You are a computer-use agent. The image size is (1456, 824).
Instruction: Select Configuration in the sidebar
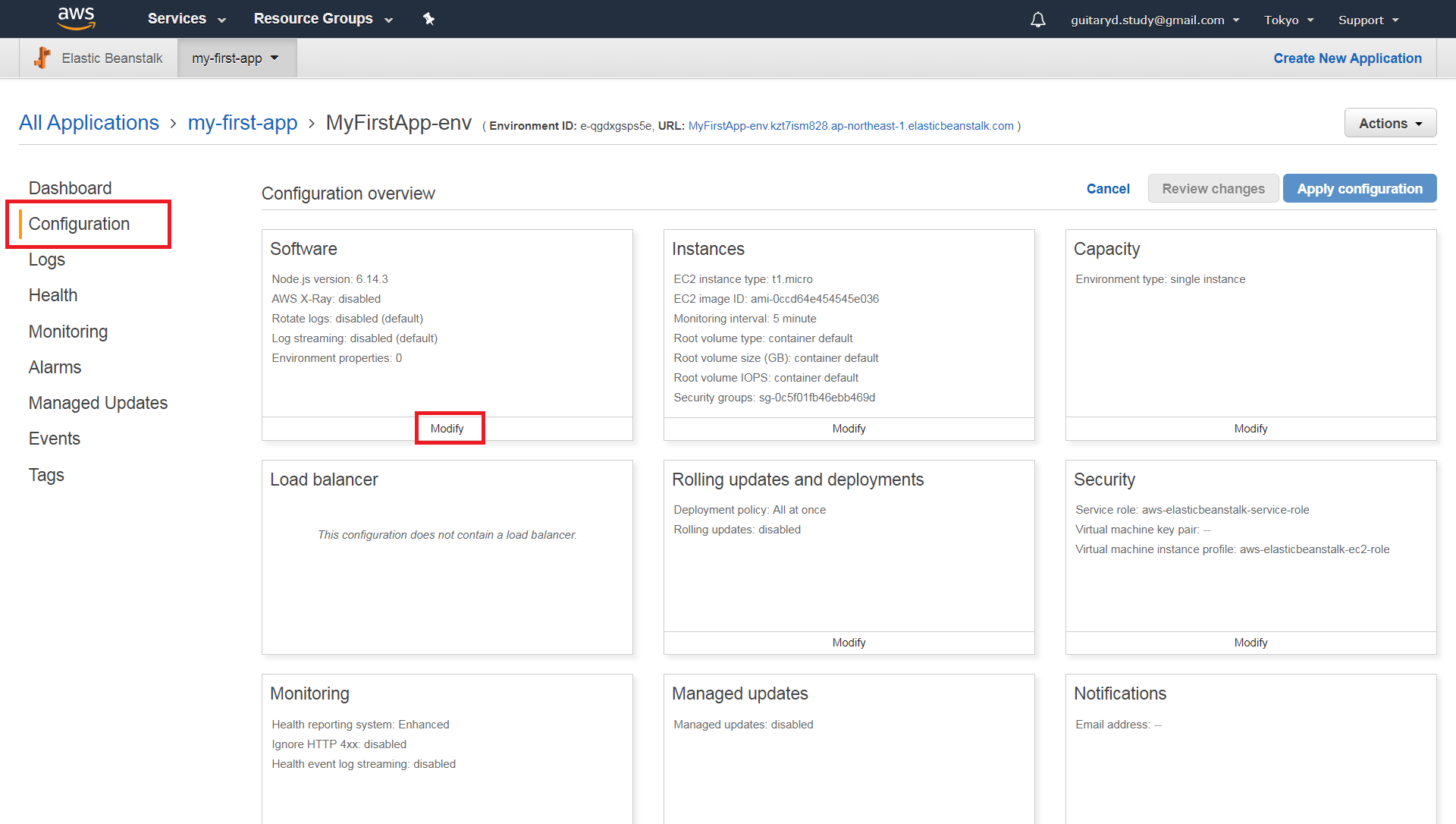tap(79, 224)
